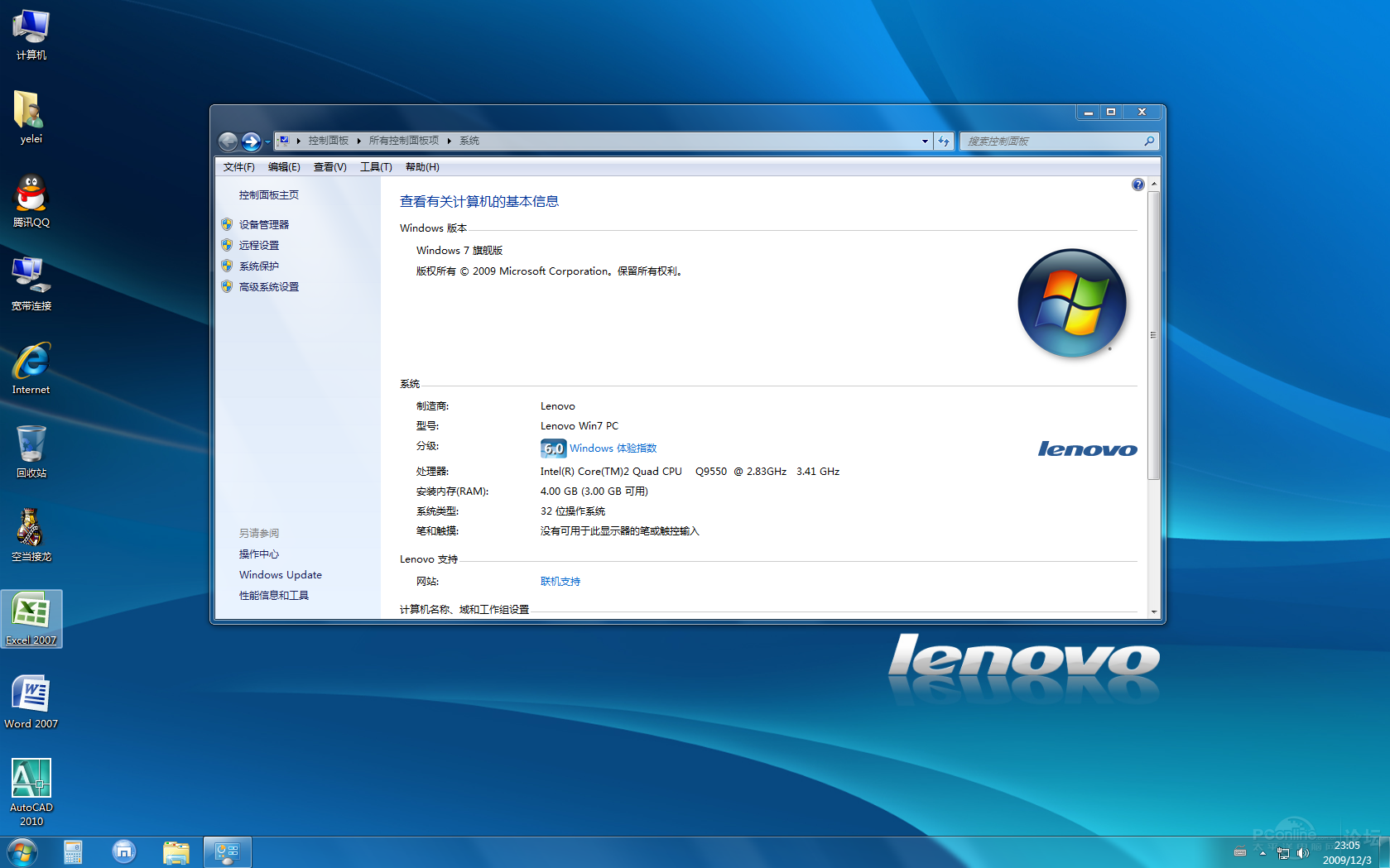
Task: Click the processor text "Q9550"
Action: point(711,472)
